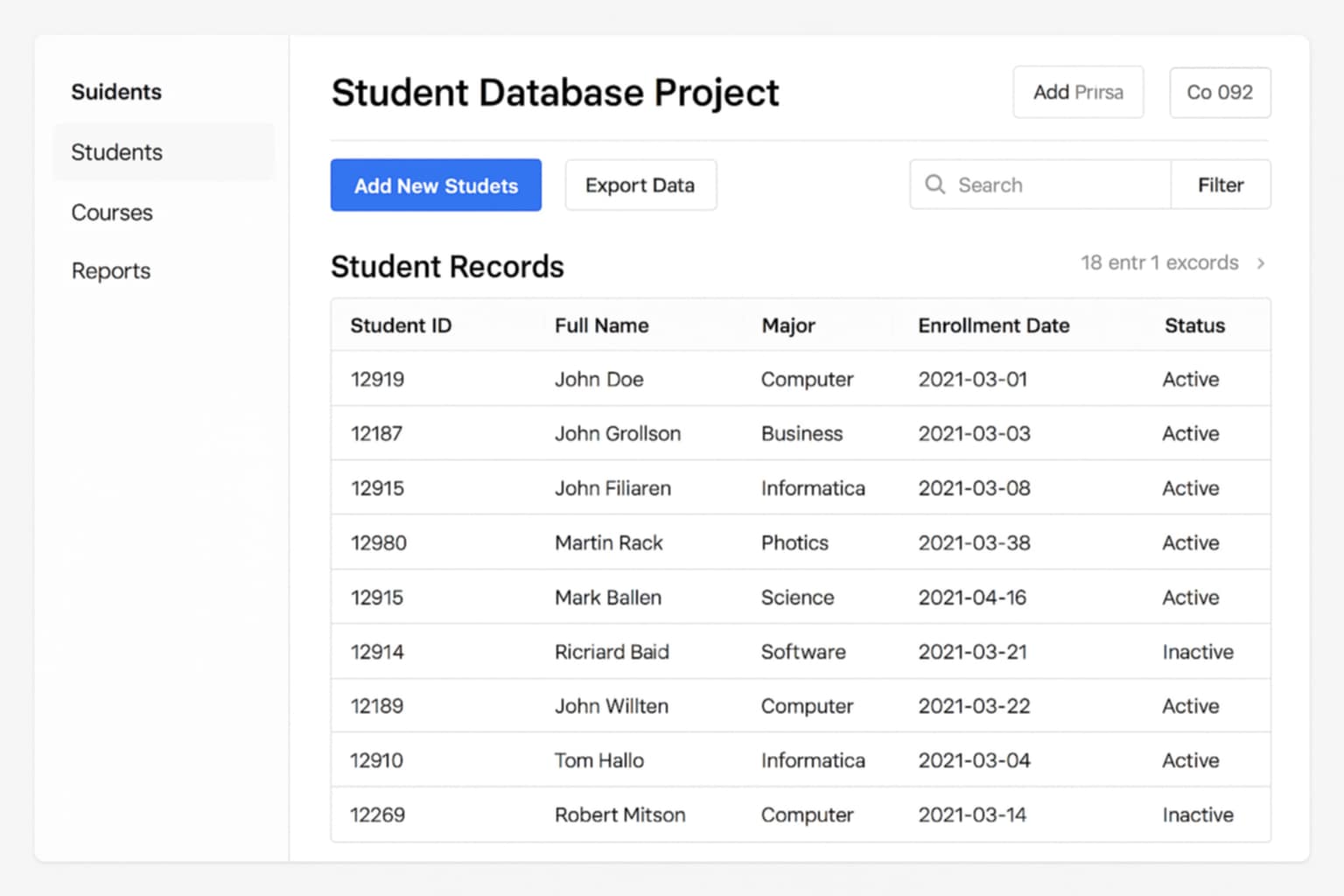
Task: Click the Suidents sidebar heading
Action: coord(115,91)
